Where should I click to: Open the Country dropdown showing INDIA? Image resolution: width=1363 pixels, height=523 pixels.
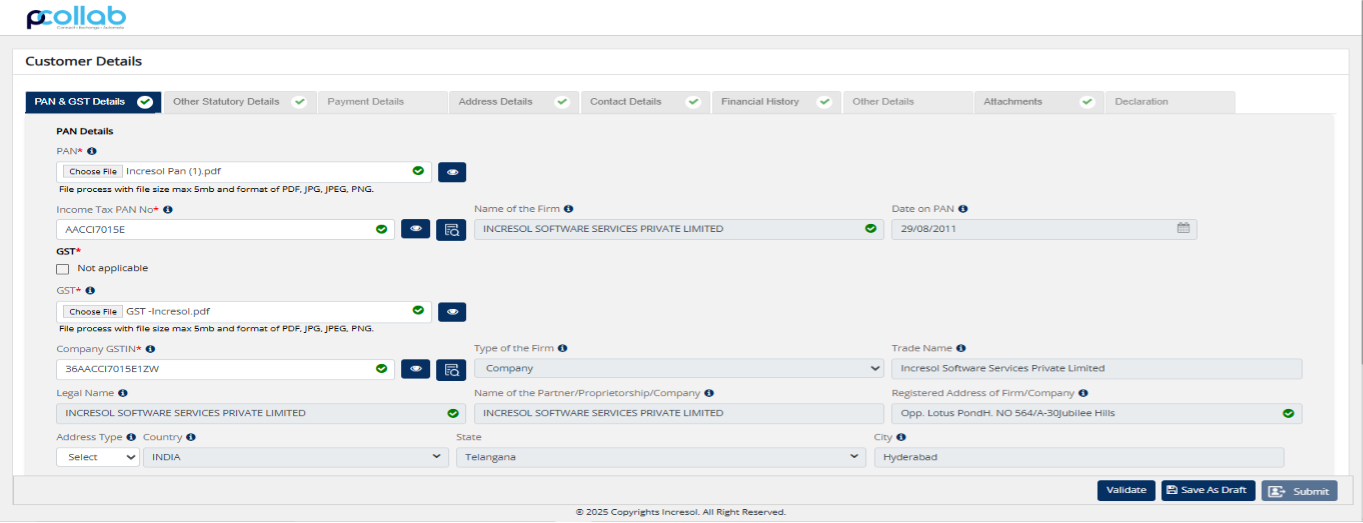(296, 457)
